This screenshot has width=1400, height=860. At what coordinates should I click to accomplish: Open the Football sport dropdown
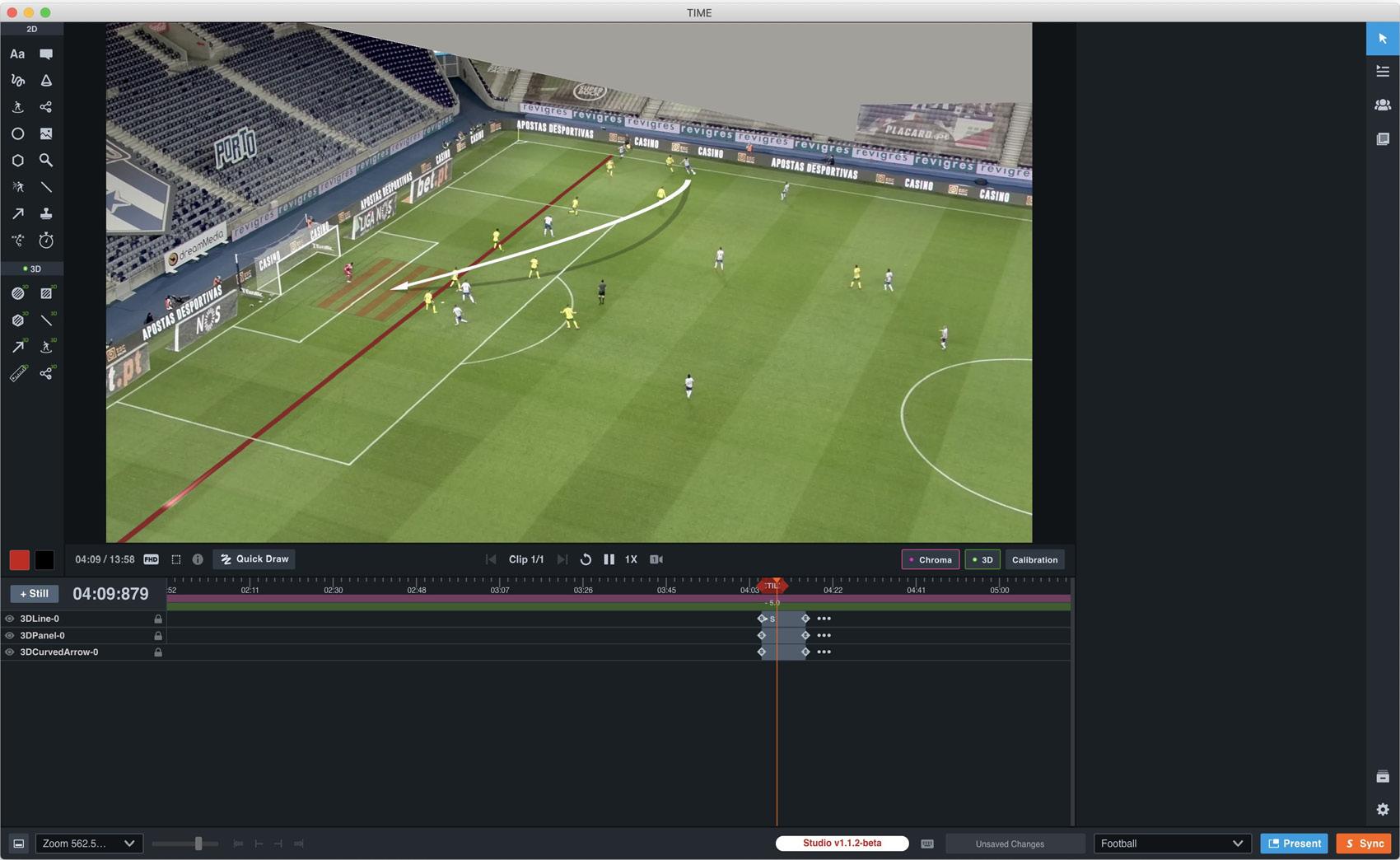point(1172,844)
